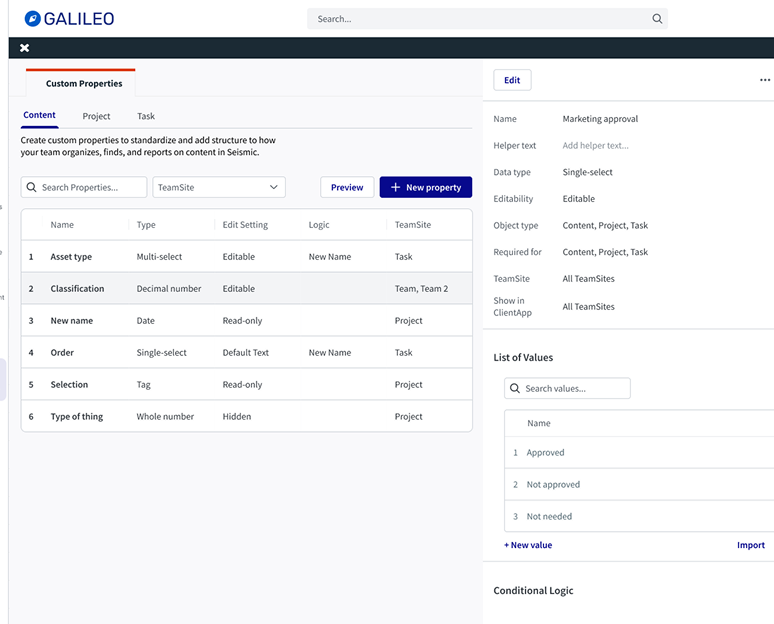The image size is (774, 624).
Task: Focus the Search Properties input
Action: tap(84, 187)
